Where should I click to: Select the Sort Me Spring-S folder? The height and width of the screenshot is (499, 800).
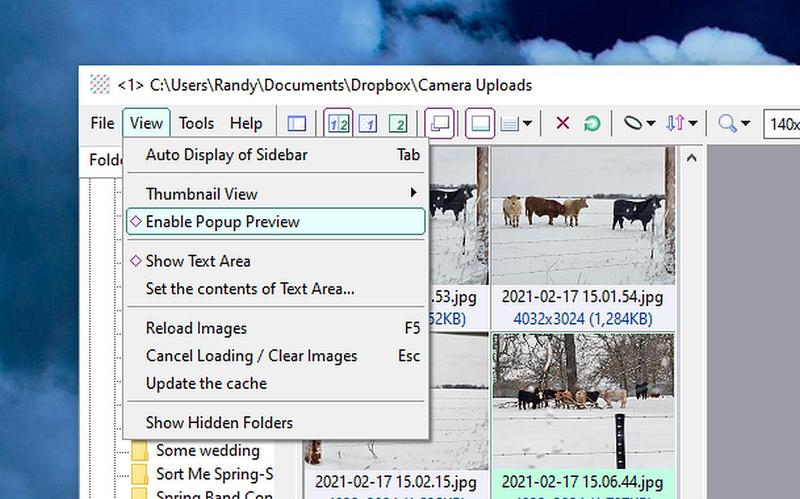214,474
